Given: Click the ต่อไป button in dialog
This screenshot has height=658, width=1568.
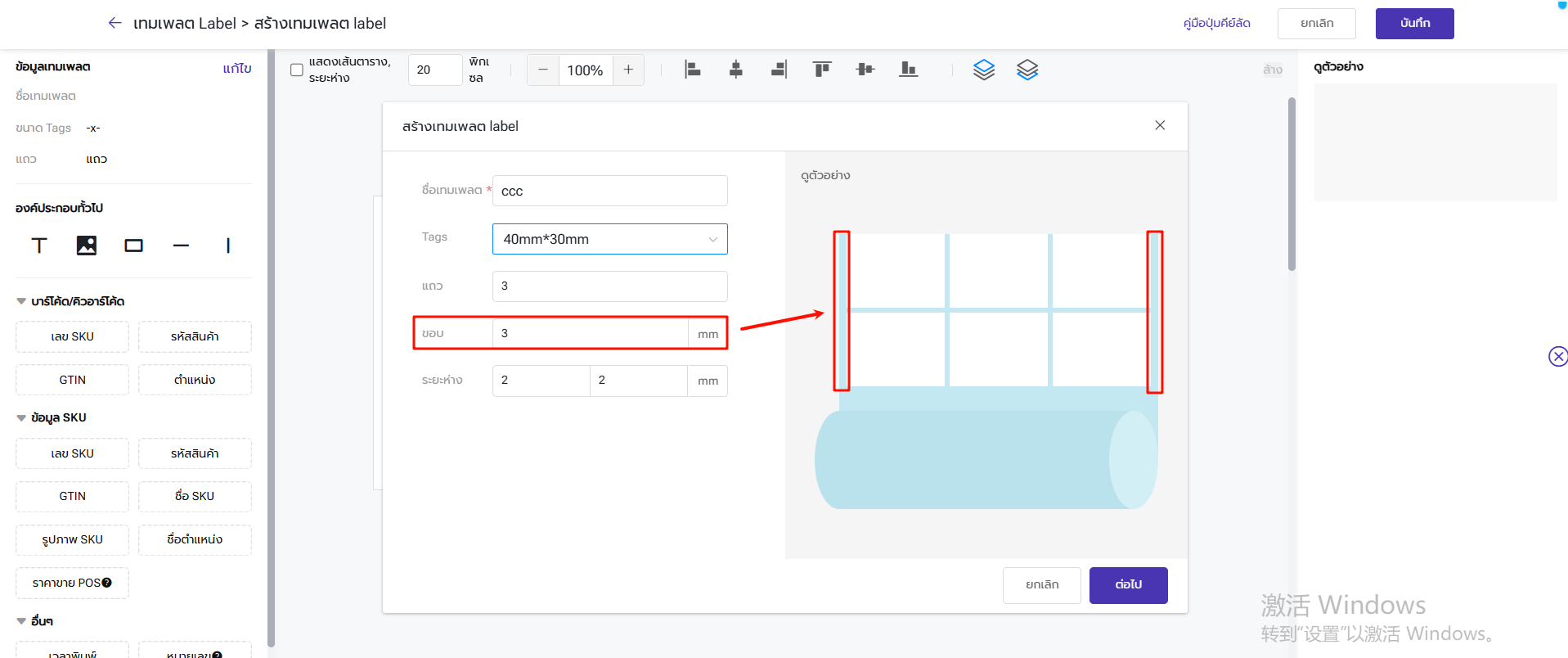Looking at the screenshot, I should [x=1128, y=585].
